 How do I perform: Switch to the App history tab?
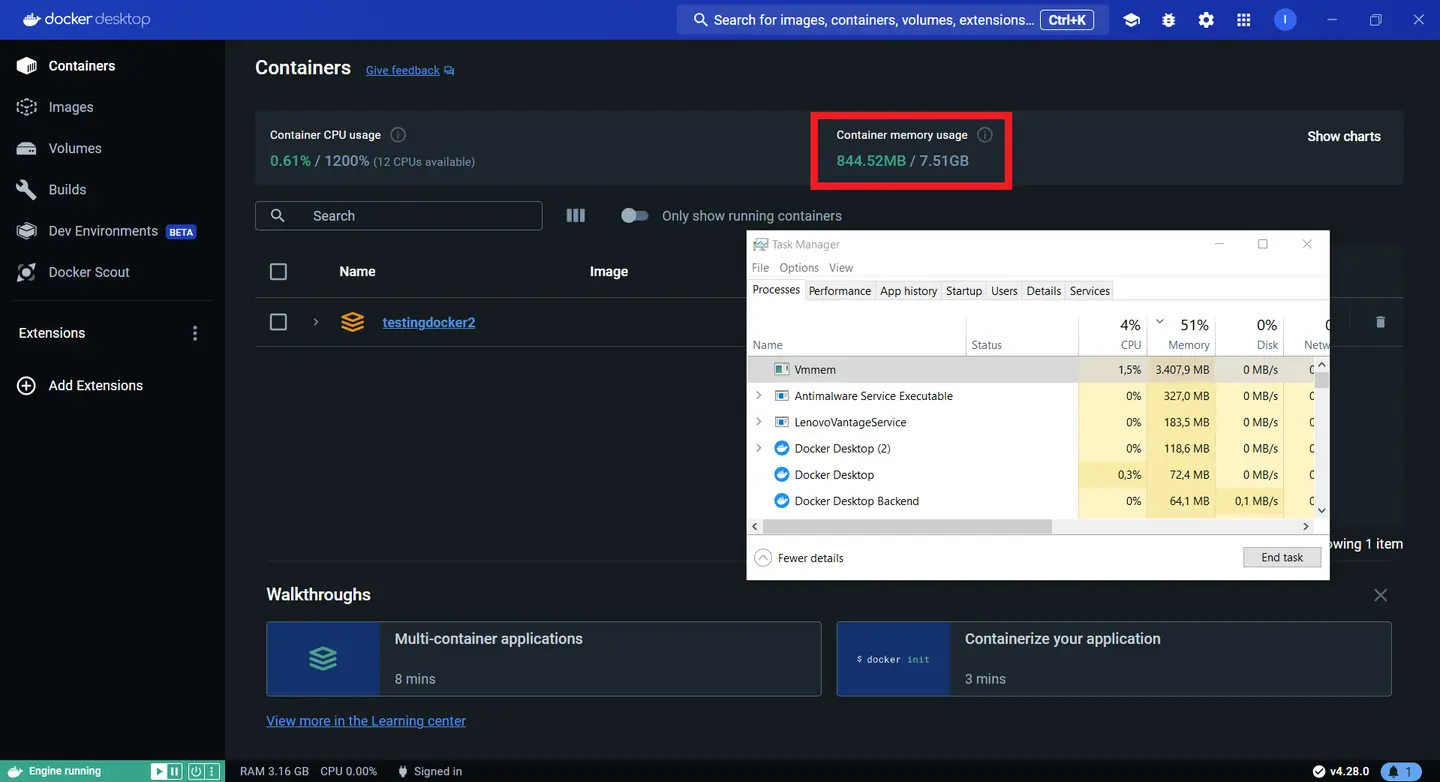[908, 291]
